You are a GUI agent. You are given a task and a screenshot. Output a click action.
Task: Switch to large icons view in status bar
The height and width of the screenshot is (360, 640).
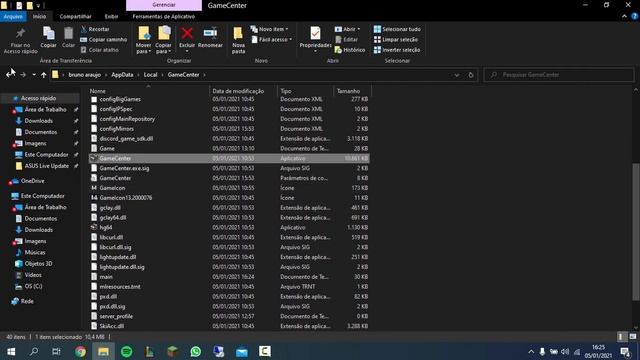(x=633, y=337)
